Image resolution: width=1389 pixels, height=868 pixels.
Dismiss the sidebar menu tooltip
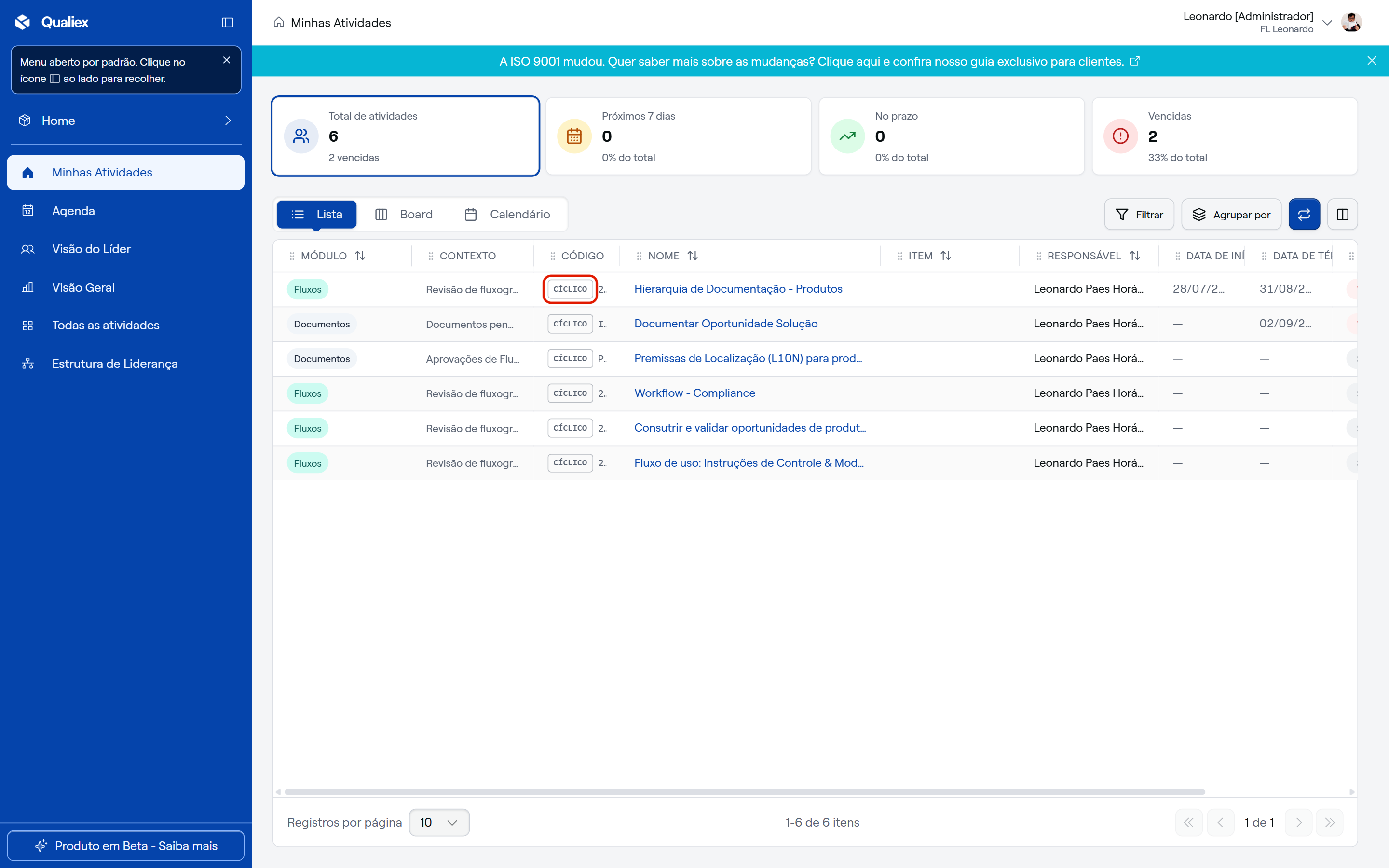[227, 60]
